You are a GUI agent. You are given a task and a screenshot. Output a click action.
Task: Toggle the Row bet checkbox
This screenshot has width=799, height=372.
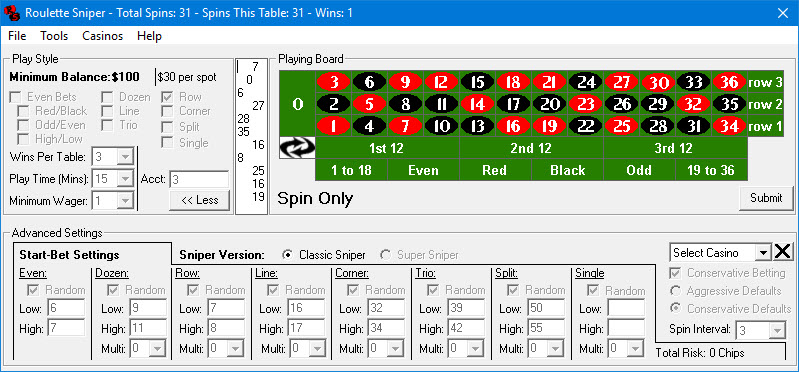(167, 97)
